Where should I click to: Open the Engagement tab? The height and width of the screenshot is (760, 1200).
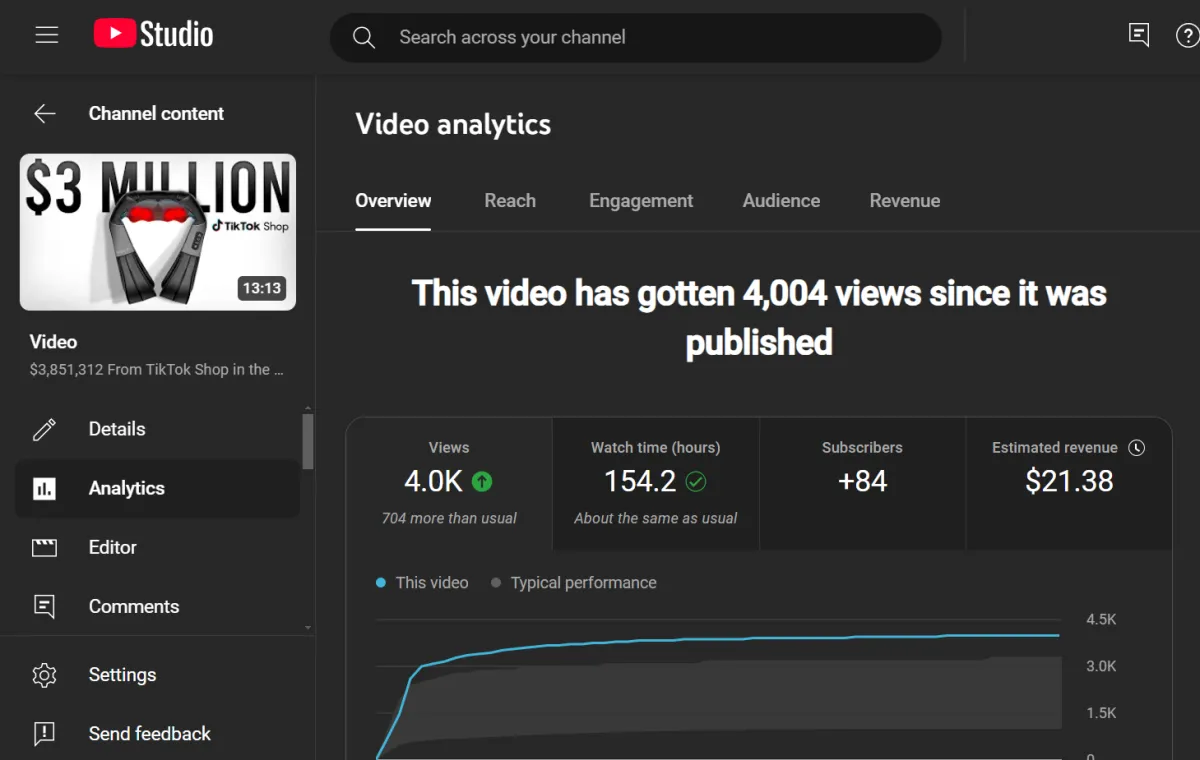click(x=641, y=201)
